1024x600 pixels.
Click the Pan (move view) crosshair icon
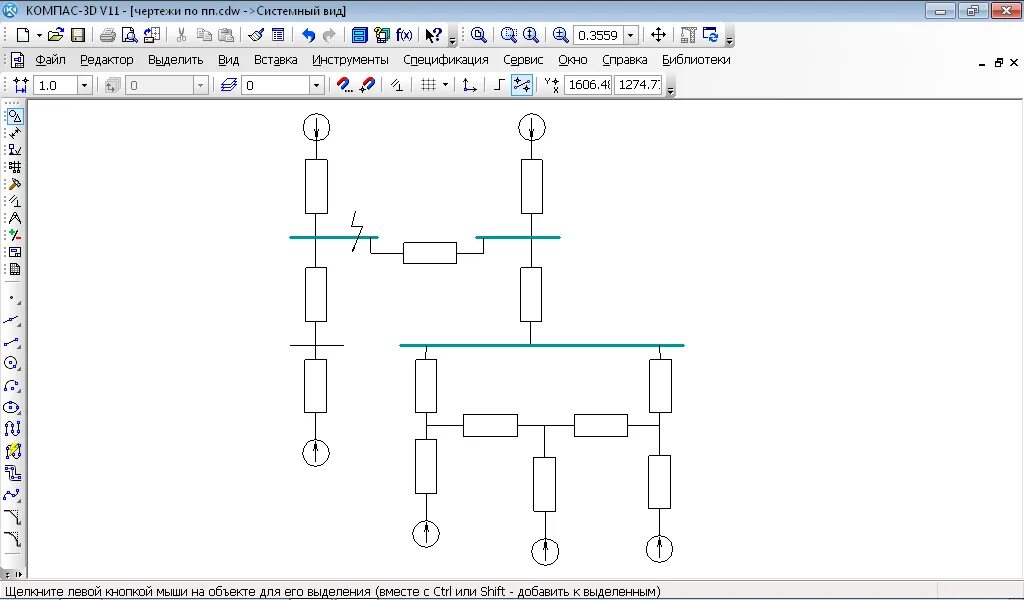658,35
